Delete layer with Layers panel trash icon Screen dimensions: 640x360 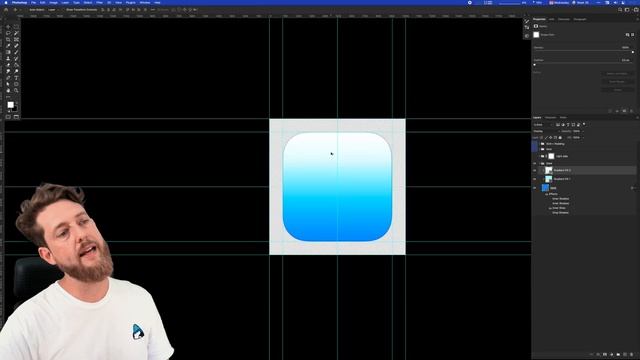631,354
